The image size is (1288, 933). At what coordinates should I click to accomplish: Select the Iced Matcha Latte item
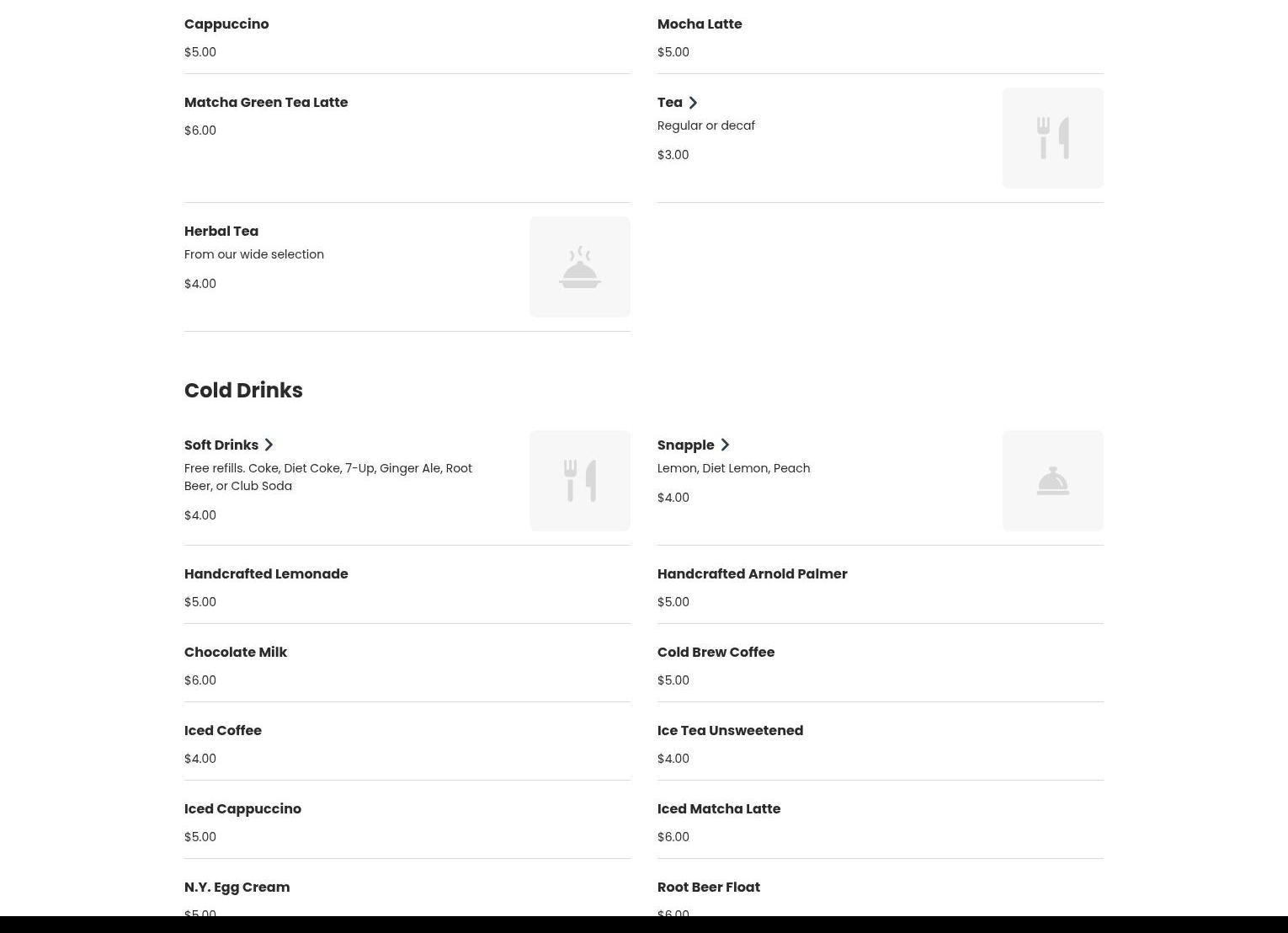pos(718,809)
